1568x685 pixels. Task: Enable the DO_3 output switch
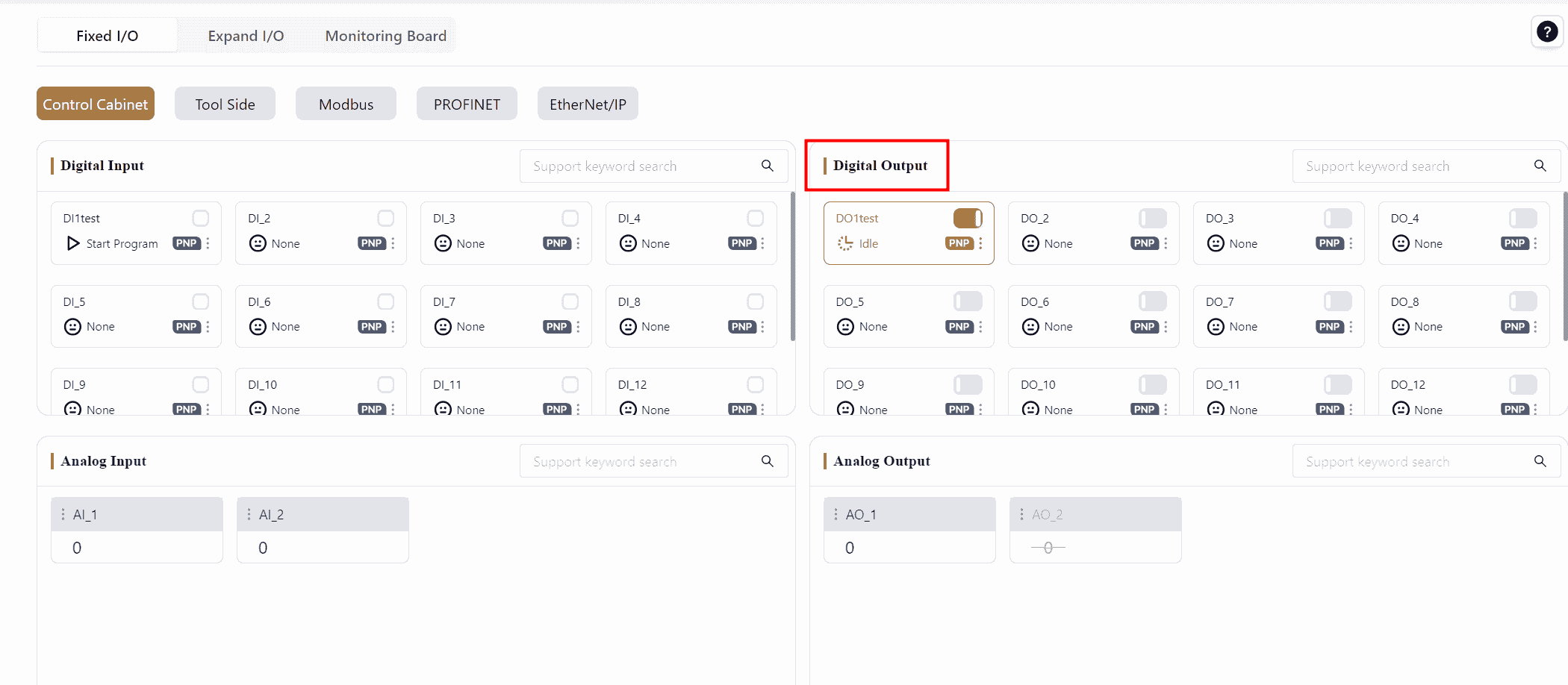[1337, 218]
